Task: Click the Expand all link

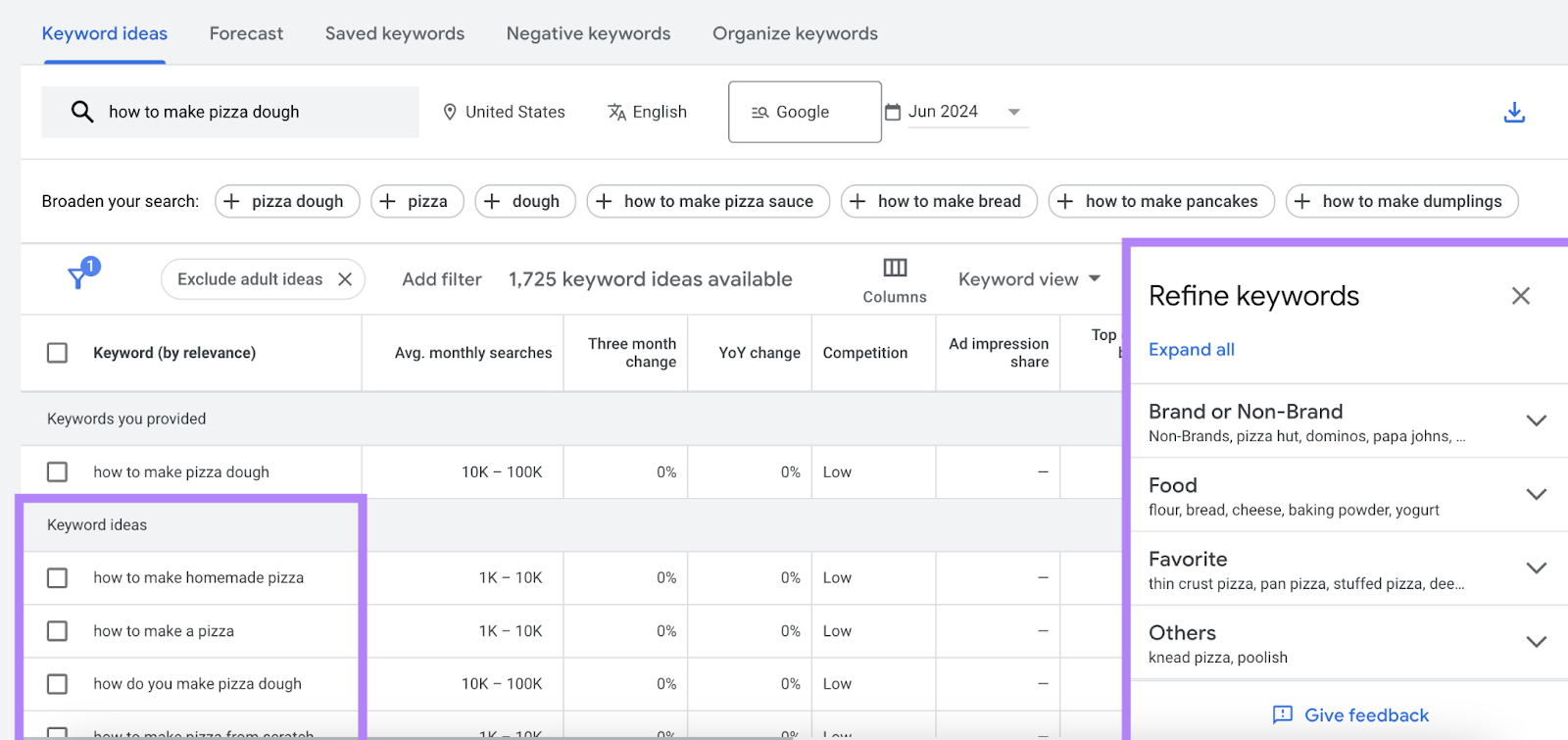Action: [x=1191, y=350]
